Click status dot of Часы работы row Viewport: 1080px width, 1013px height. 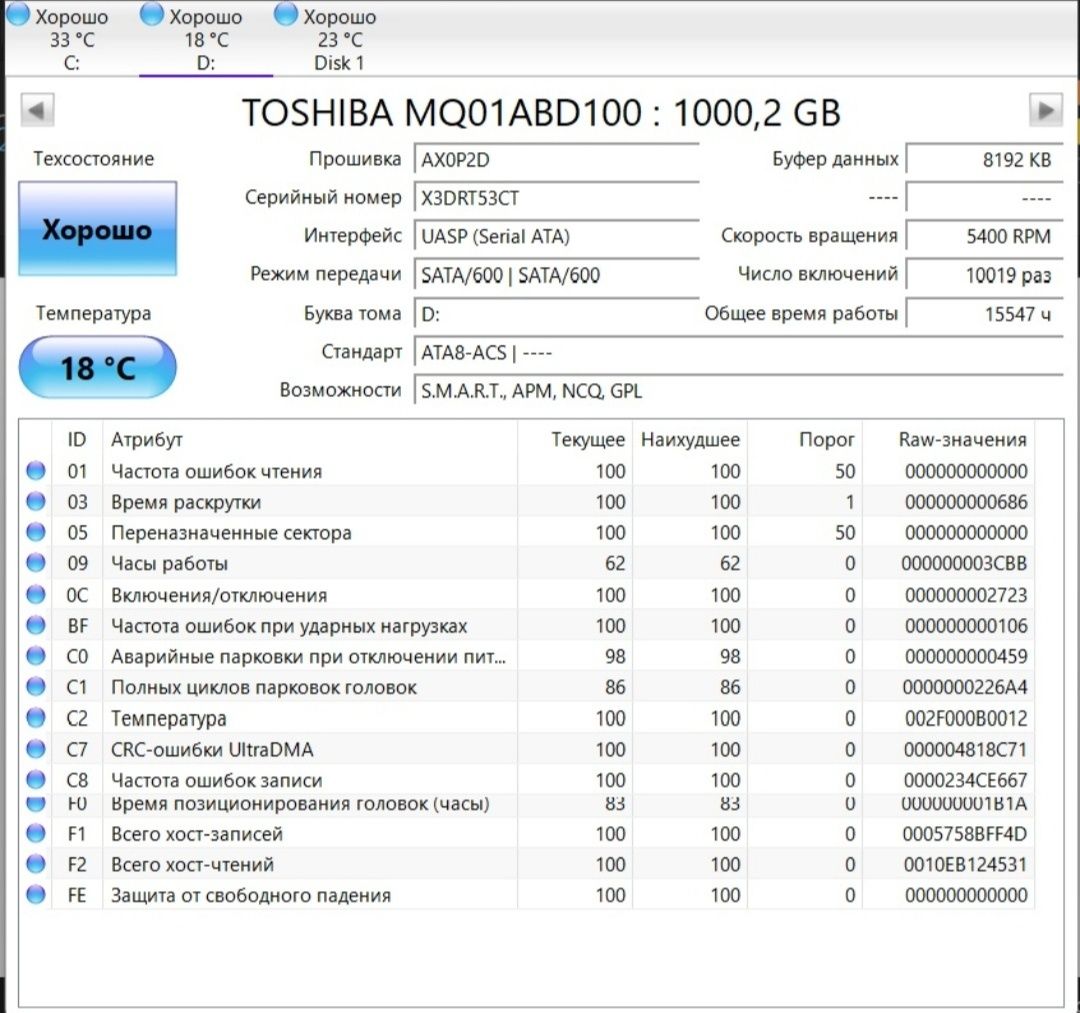(x=36, y=563)
